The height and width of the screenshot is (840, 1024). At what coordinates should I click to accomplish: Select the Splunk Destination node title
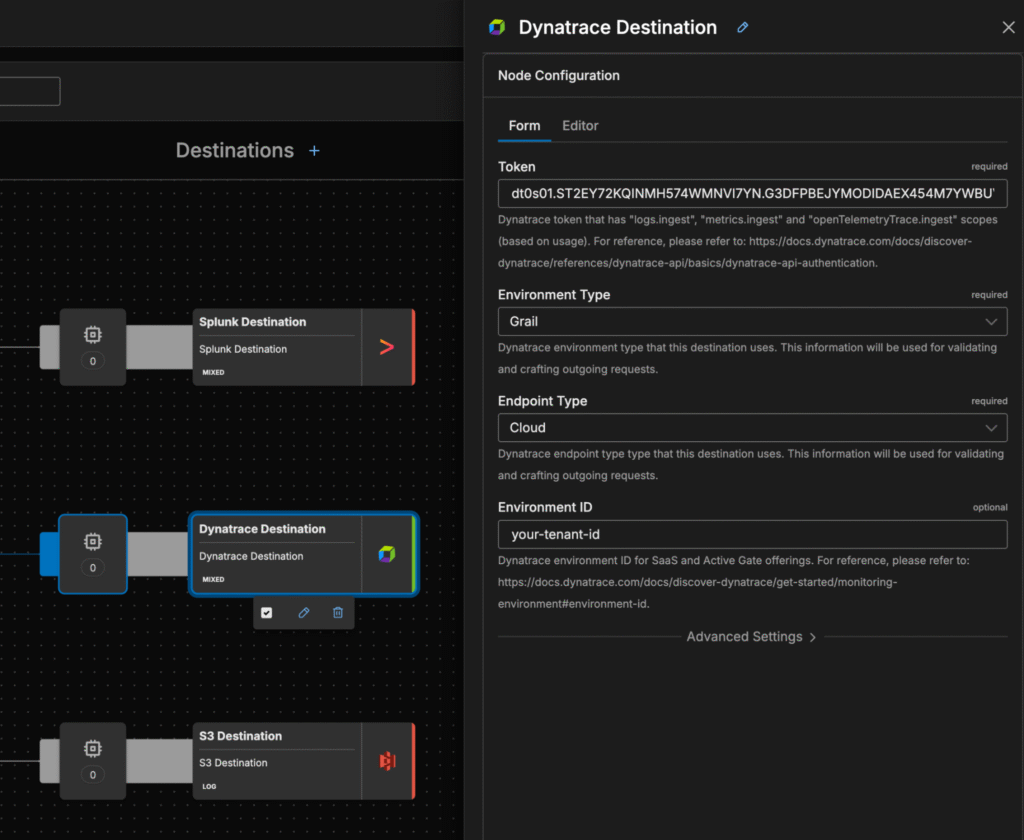coord(252,322)
